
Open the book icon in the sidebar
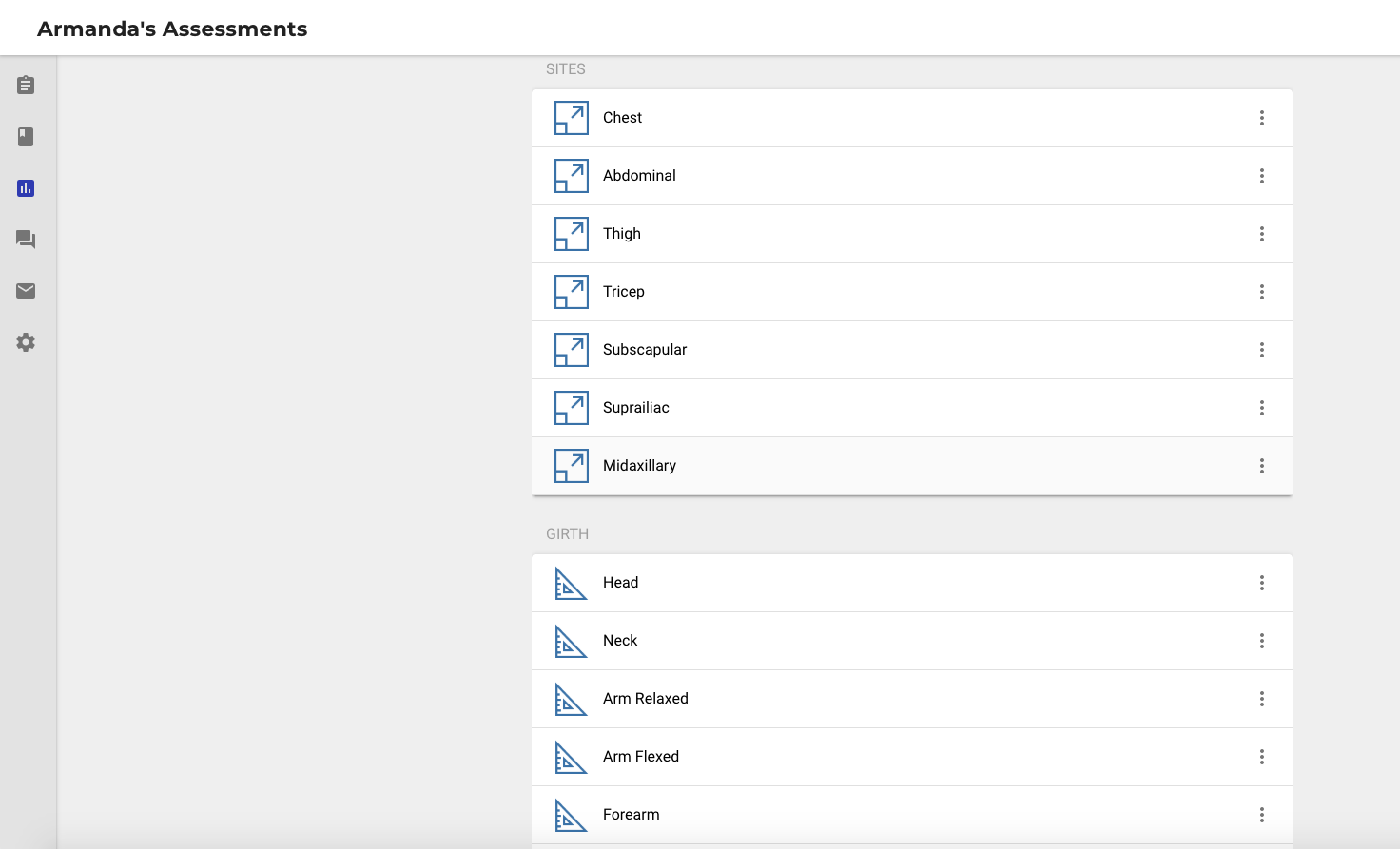(x=26, y=137)
